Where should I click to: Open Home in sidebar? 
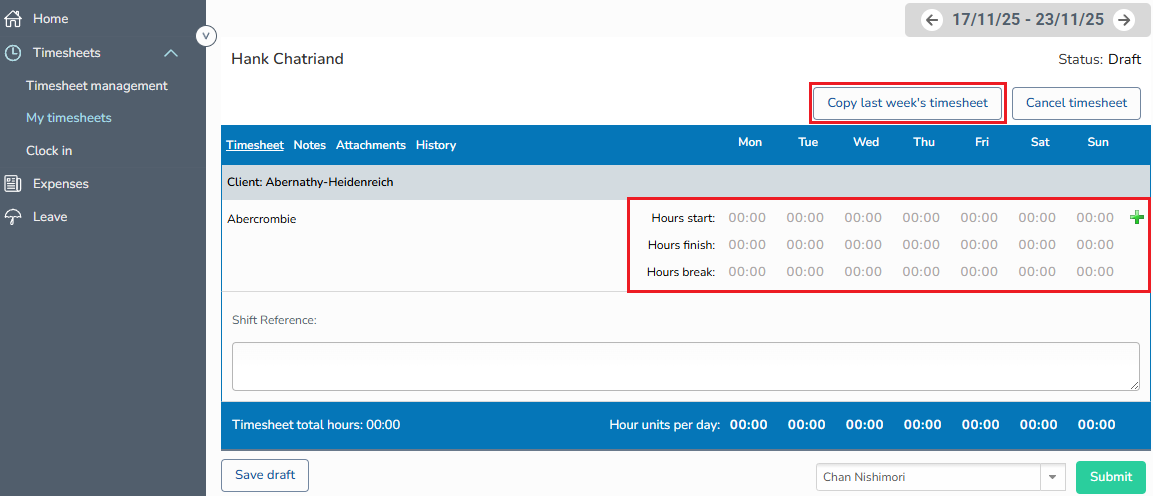pyautogui.click(x=51, y=18)
